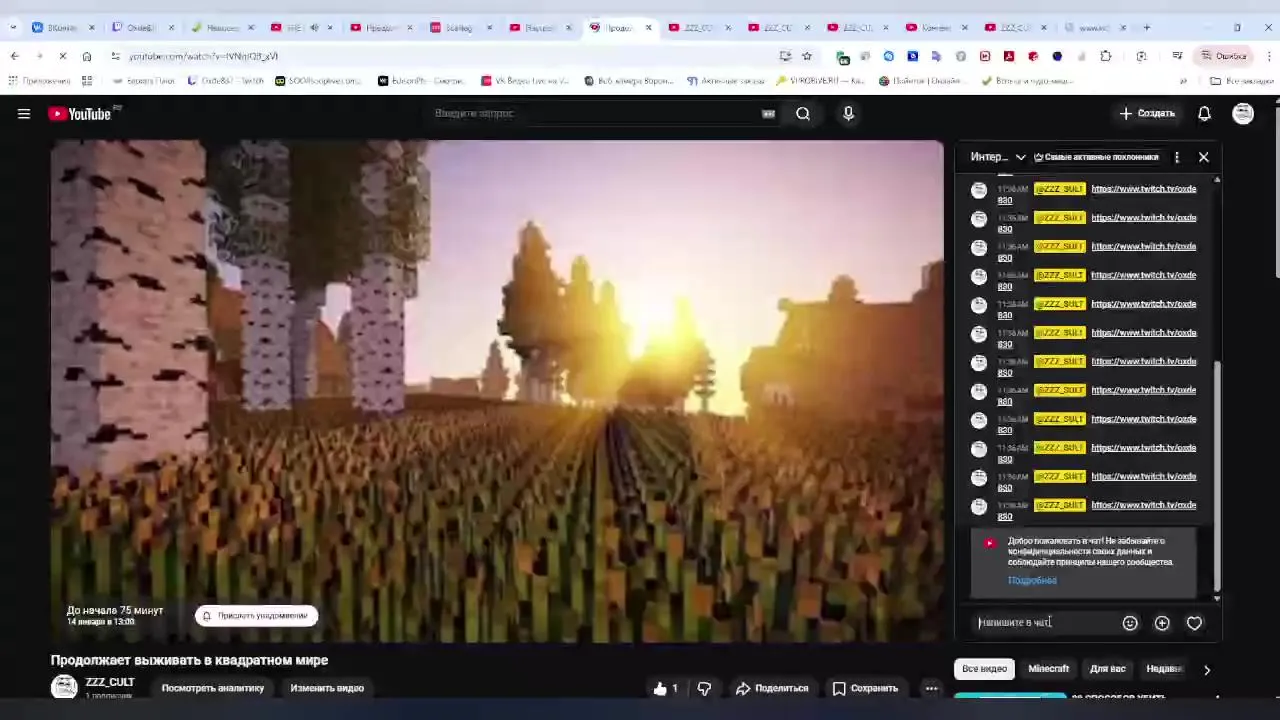
Task: Go back with browser back arrow
Action: tap(14, 56)
